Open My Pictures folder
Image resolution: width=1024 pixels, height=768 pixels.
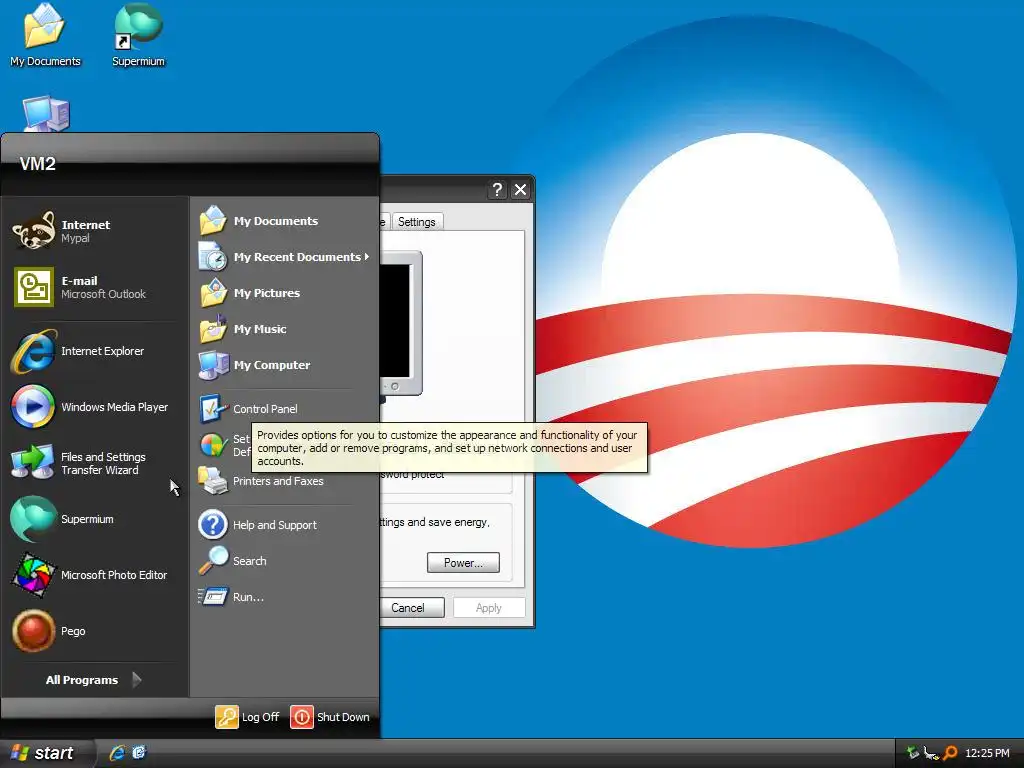coord(285,293)
